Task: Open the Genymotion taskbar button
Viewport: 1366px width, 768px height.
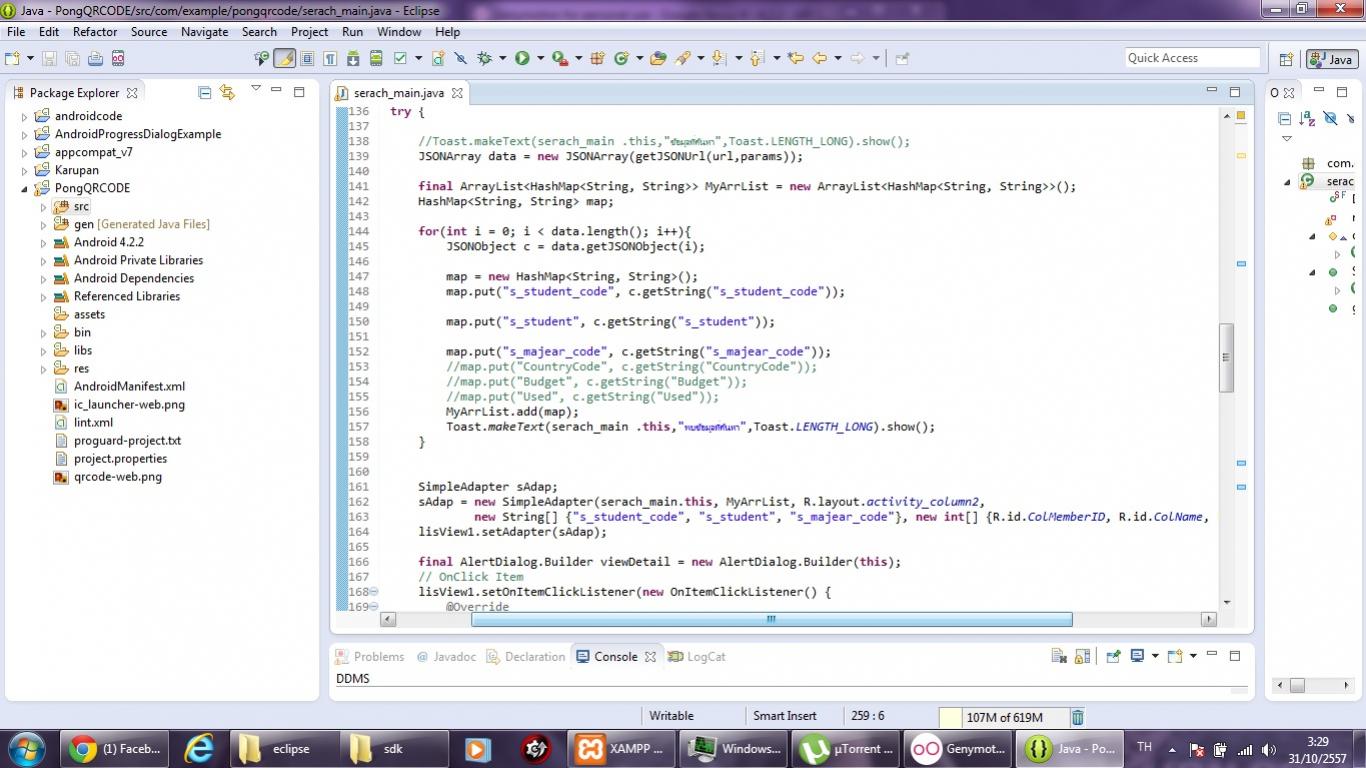Action: pyautogui.click(x=957, y=748)
